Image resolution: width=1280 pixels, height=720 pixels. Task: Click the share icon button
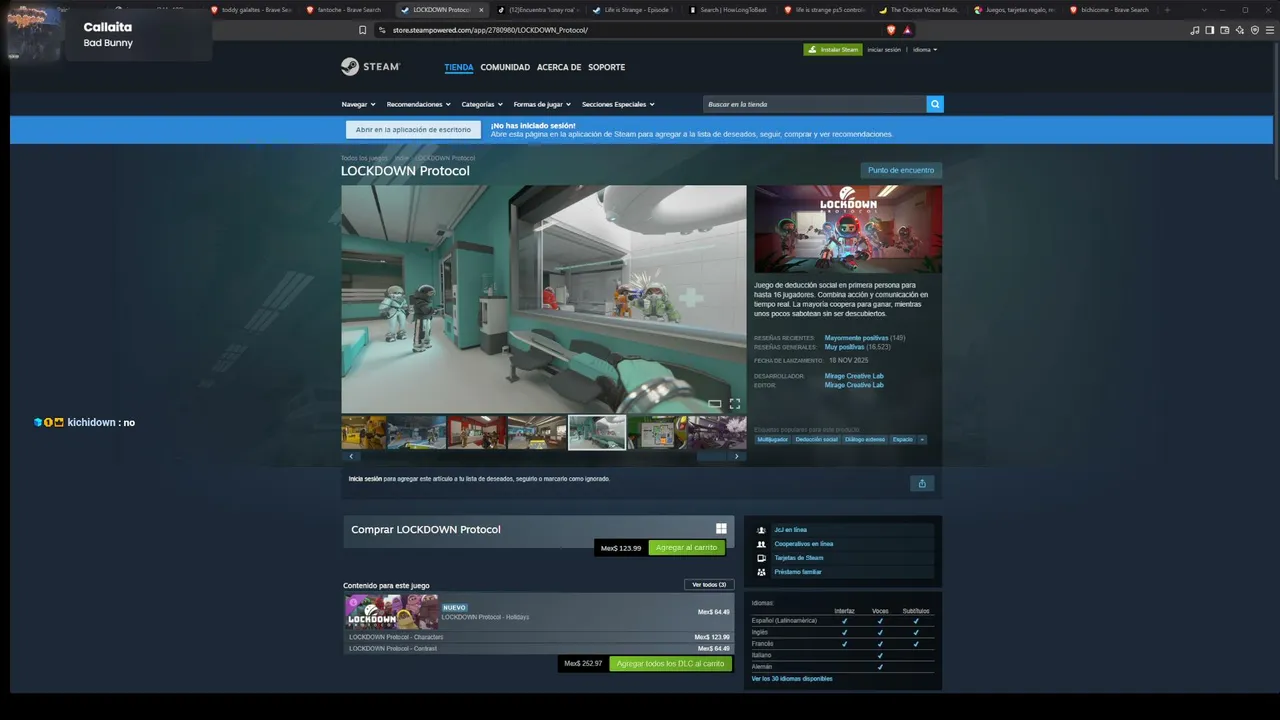(922, 484)
